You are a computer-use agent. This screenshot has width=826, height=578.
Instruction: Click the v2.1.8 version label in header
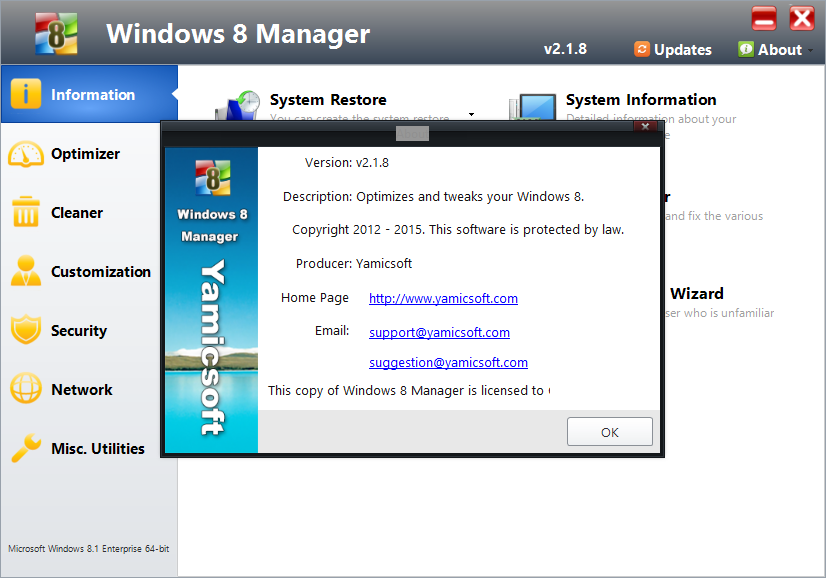click(x=565, y=49)
